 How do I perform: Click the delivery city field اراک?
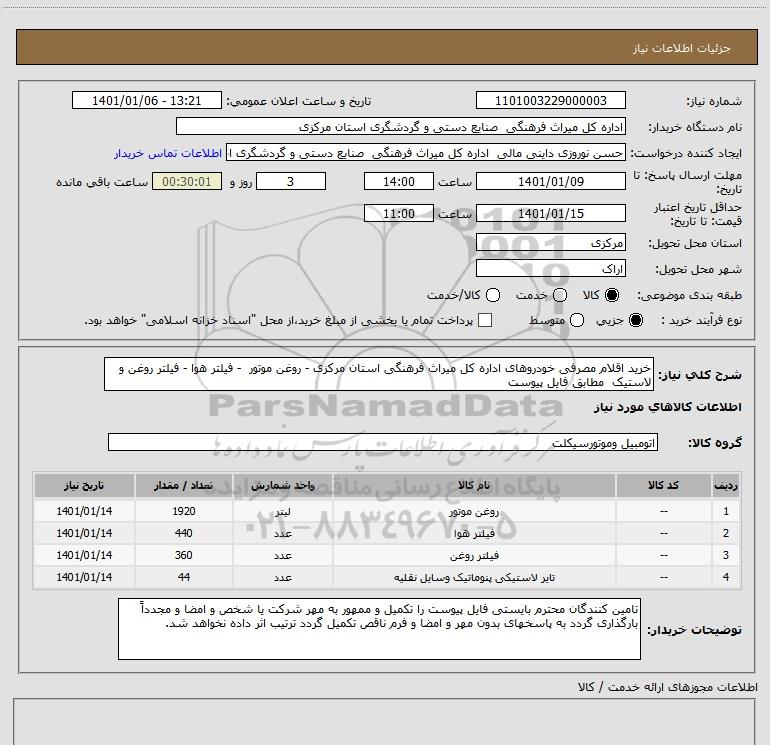pos(550,269)
